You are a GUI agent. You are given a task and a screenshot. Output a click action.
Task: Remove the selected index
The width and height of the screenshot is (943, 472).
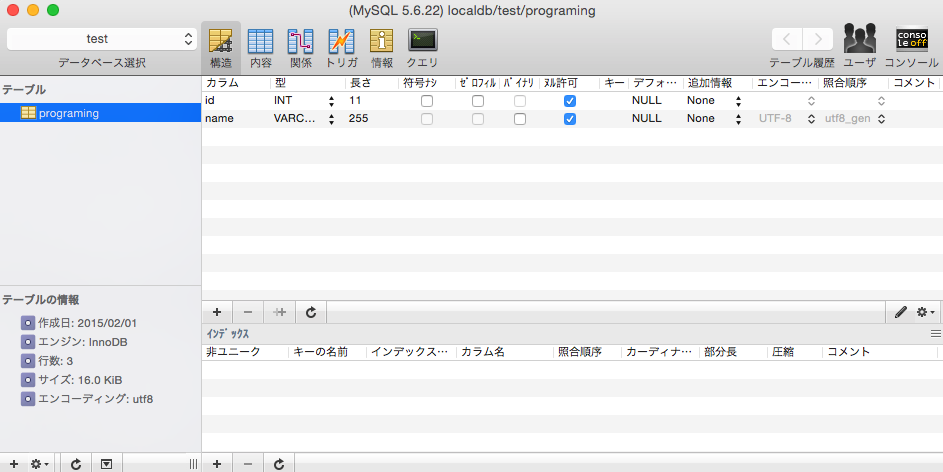click(x=248, y=464)
